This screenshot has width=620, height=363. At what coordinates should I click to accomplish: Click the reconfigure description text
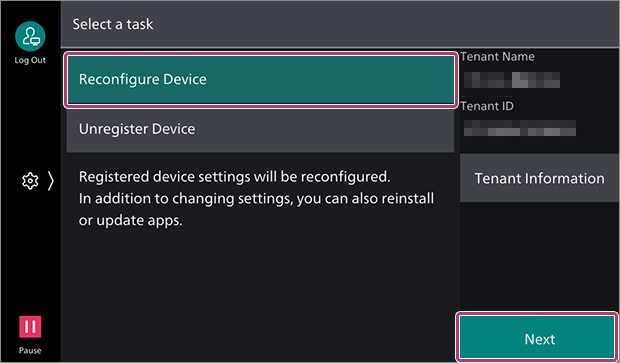click(x=256, y=199)
